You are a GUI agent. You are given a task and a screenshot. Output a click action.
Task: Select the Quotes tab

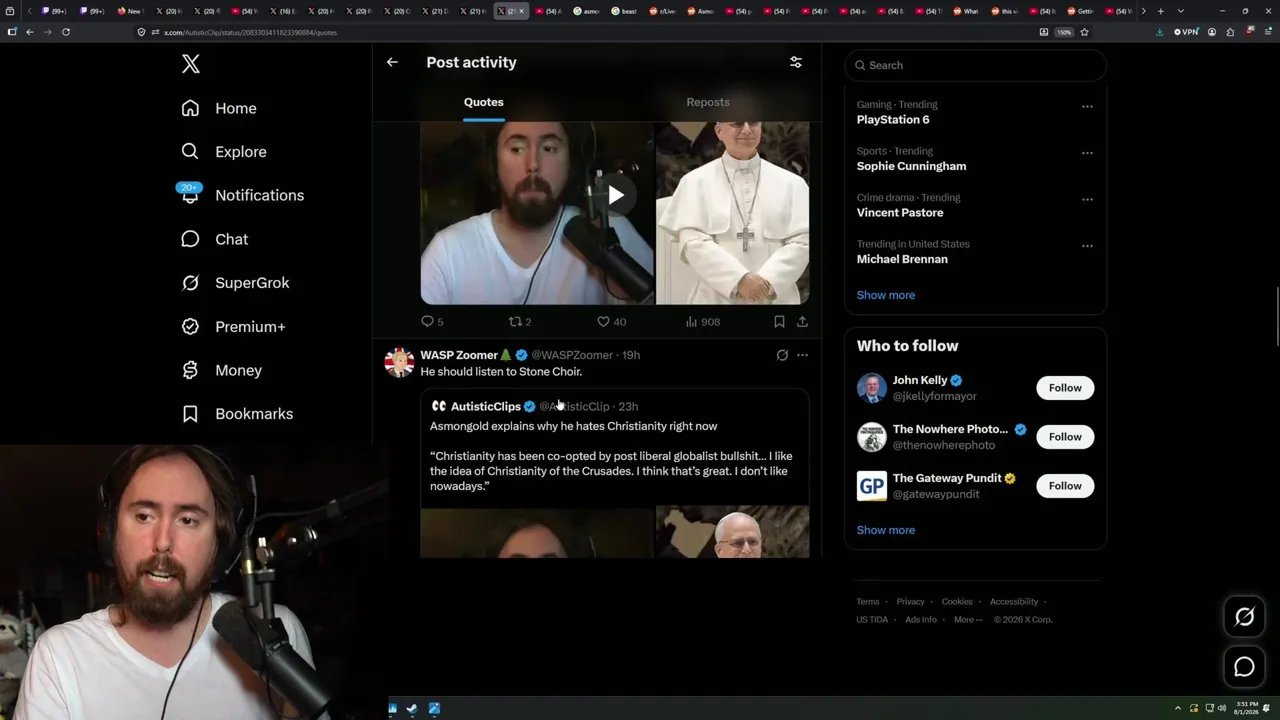tap(484, 102)
